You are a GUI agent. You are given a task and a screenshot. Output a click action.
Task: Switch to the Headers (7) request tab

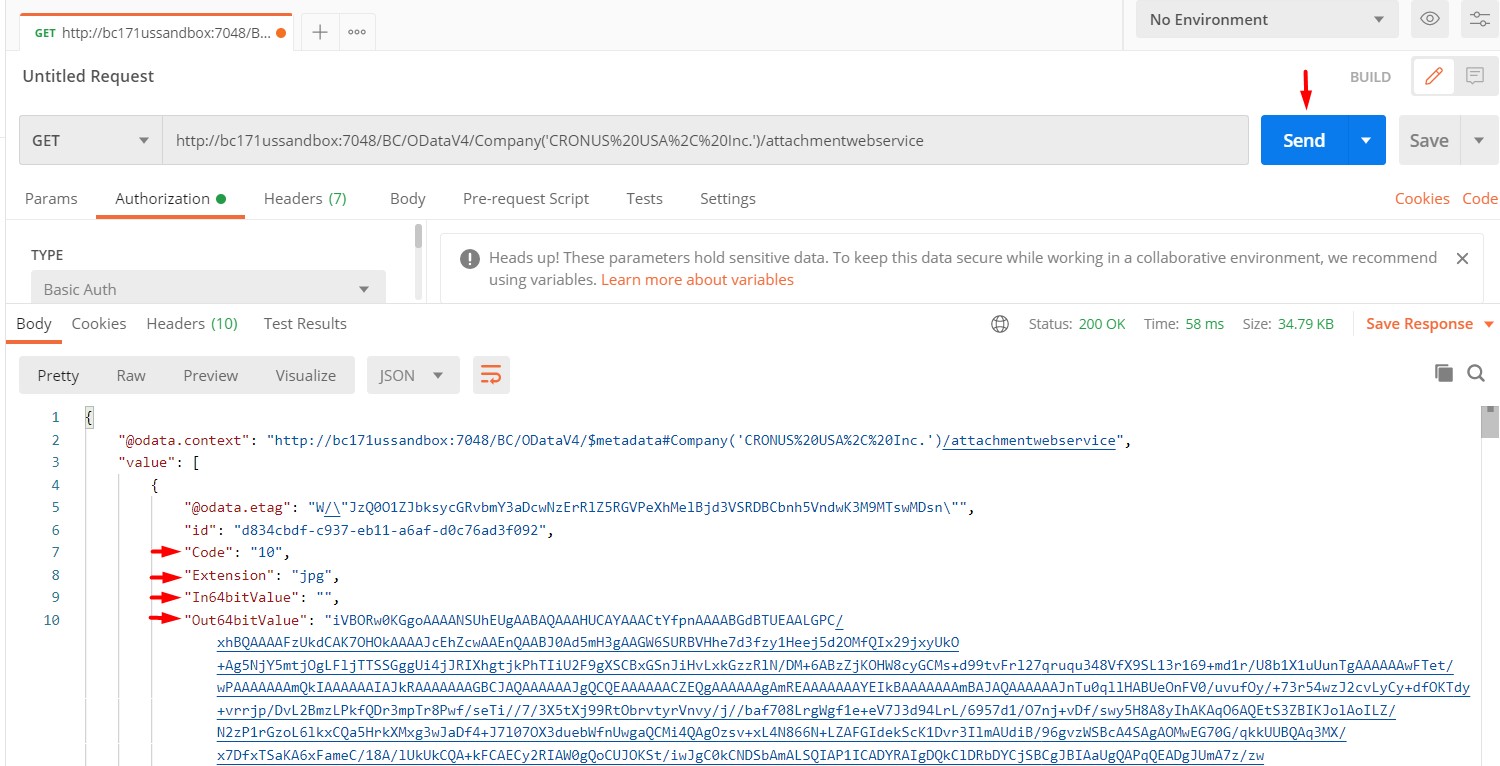click(305, 198)
